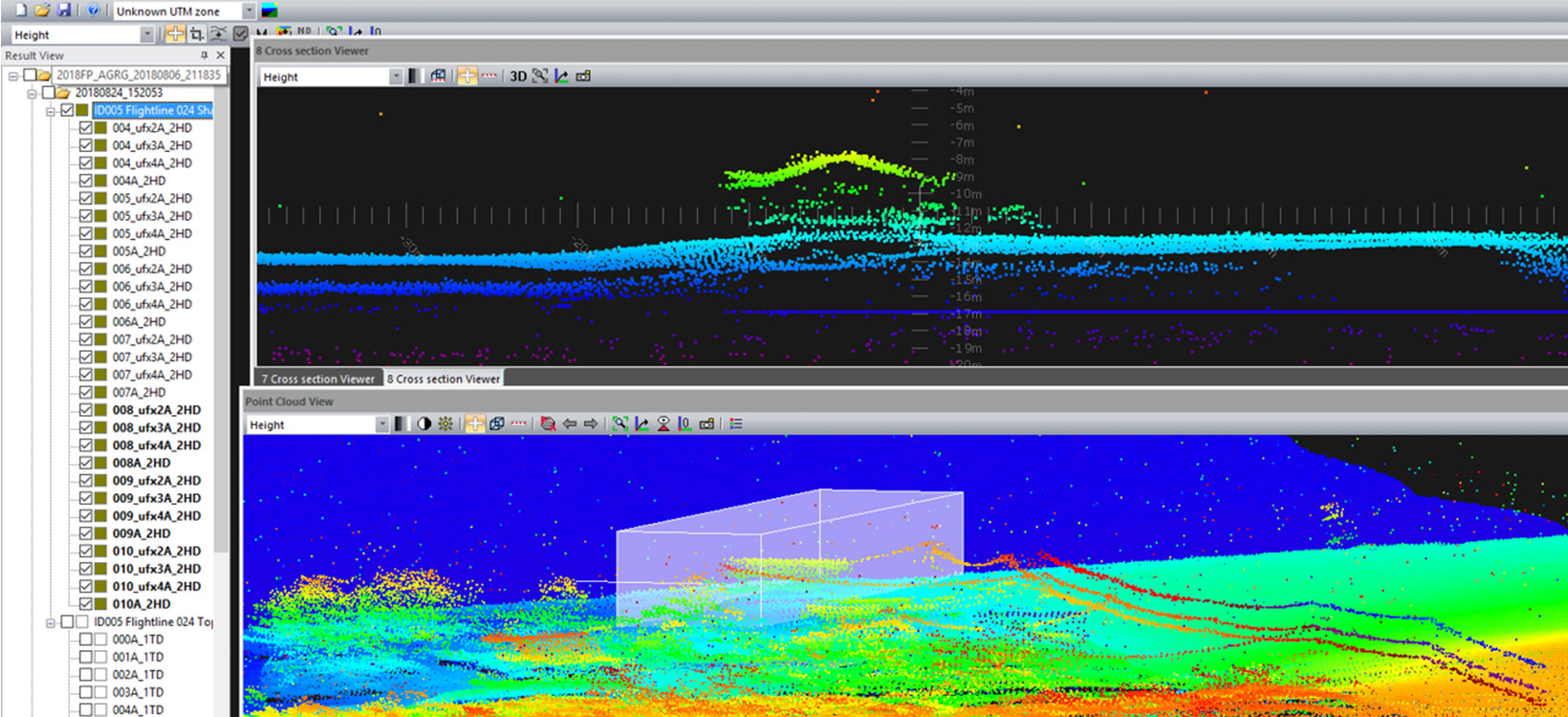Select the 010A_2HD tree item

click(x=142, y=604)
